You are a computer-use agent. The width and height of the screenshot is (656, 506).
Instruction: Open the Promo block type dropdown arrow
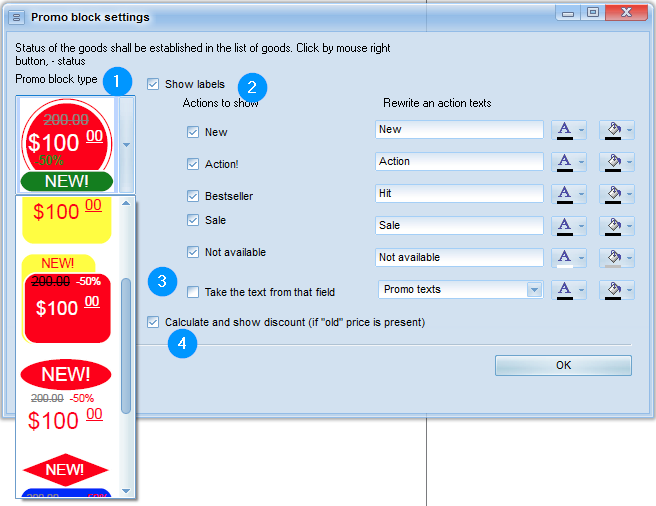[126, 145]
